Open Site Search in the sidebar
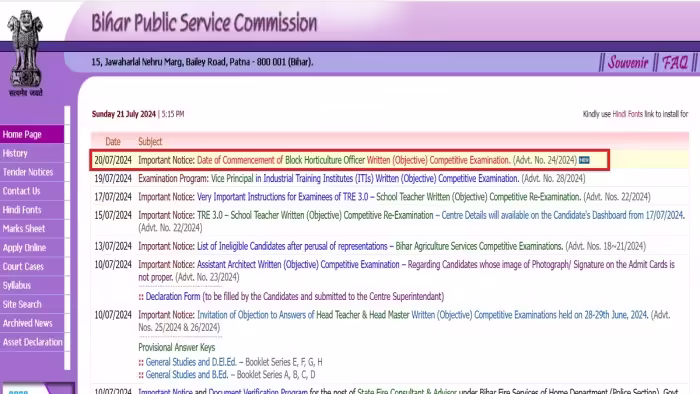The width and height of the screenshot is (700, 394). click(x=32, y=304)
